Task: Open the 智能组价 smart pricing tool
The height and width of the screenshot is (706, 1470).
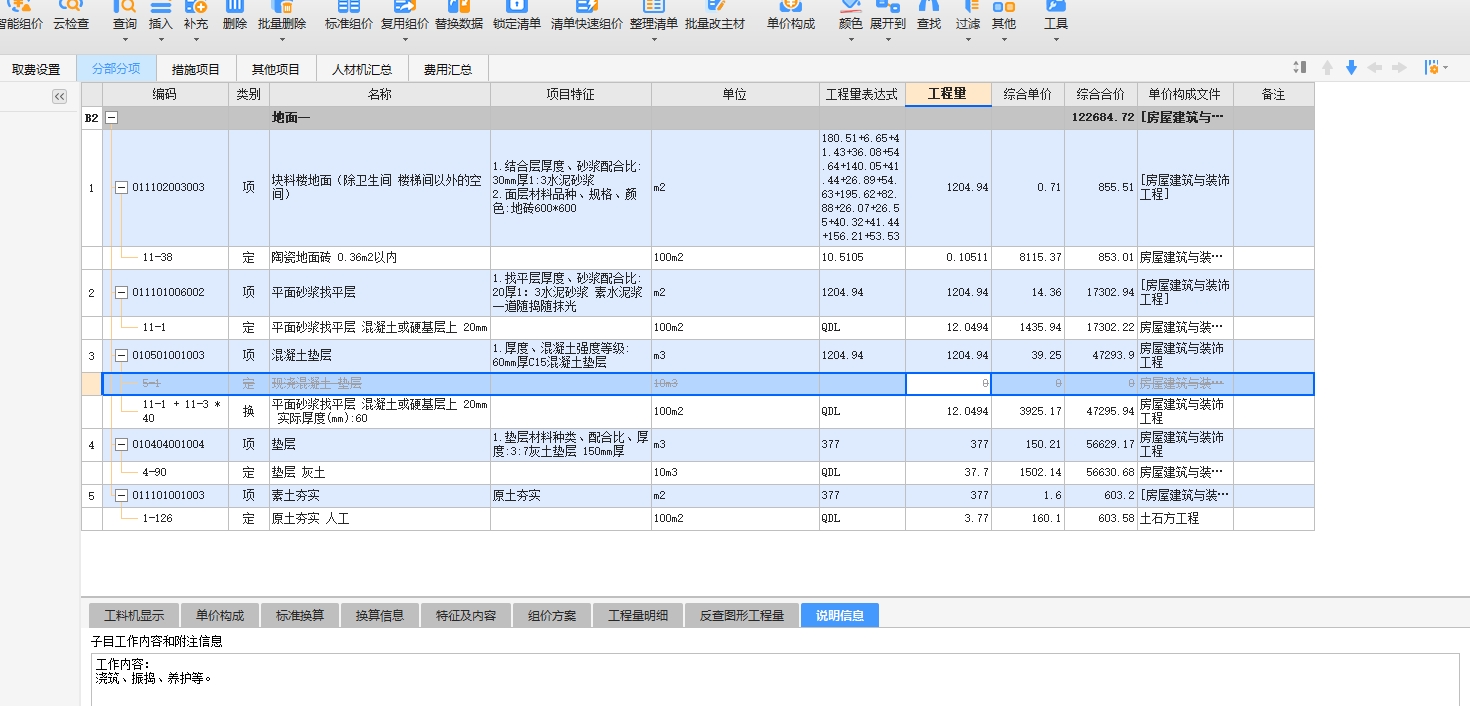Action: pos(23,15)
